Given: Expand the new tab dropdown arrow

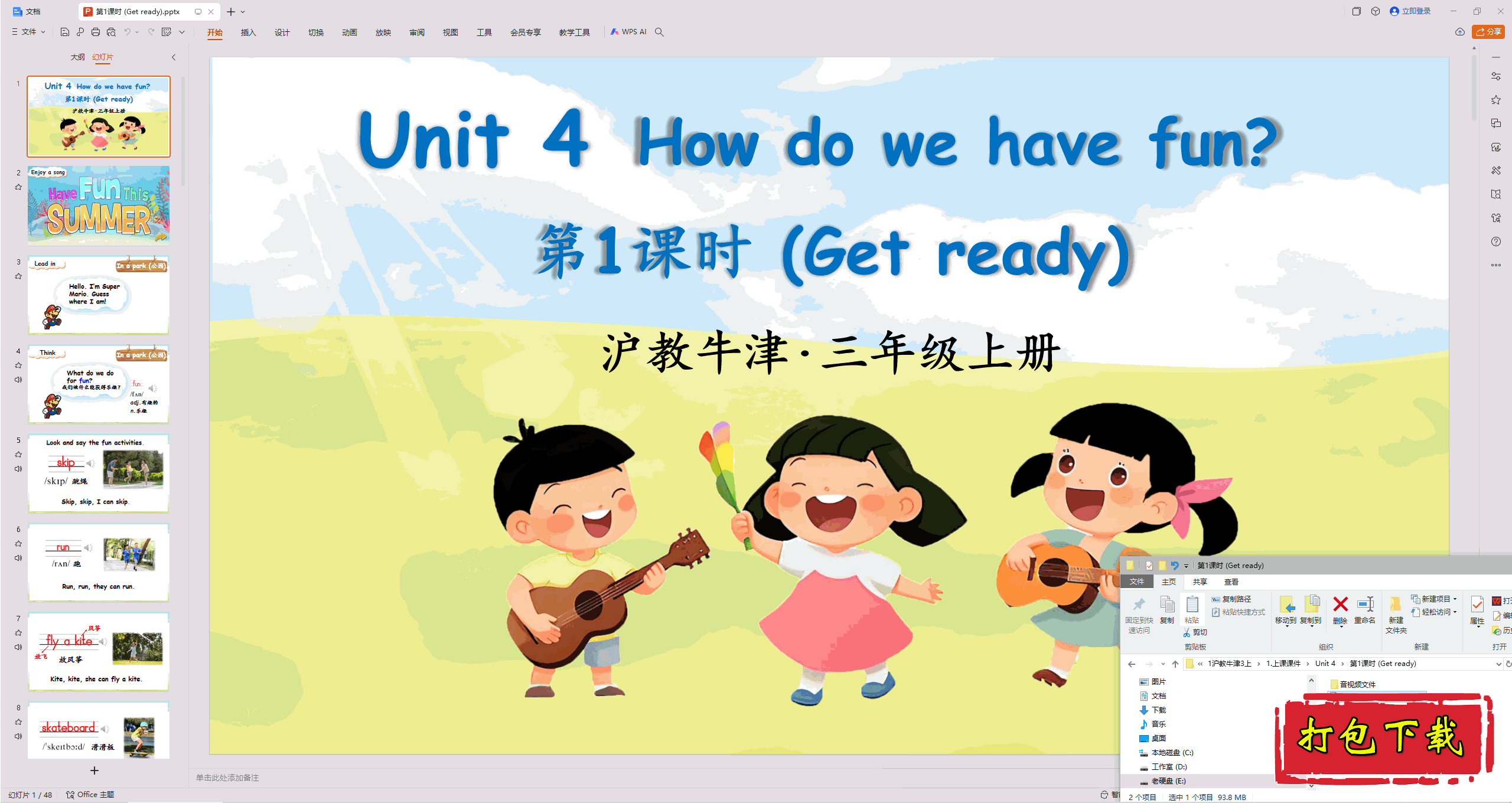Looking at the screenshot, I should click(x=243, y=12).
